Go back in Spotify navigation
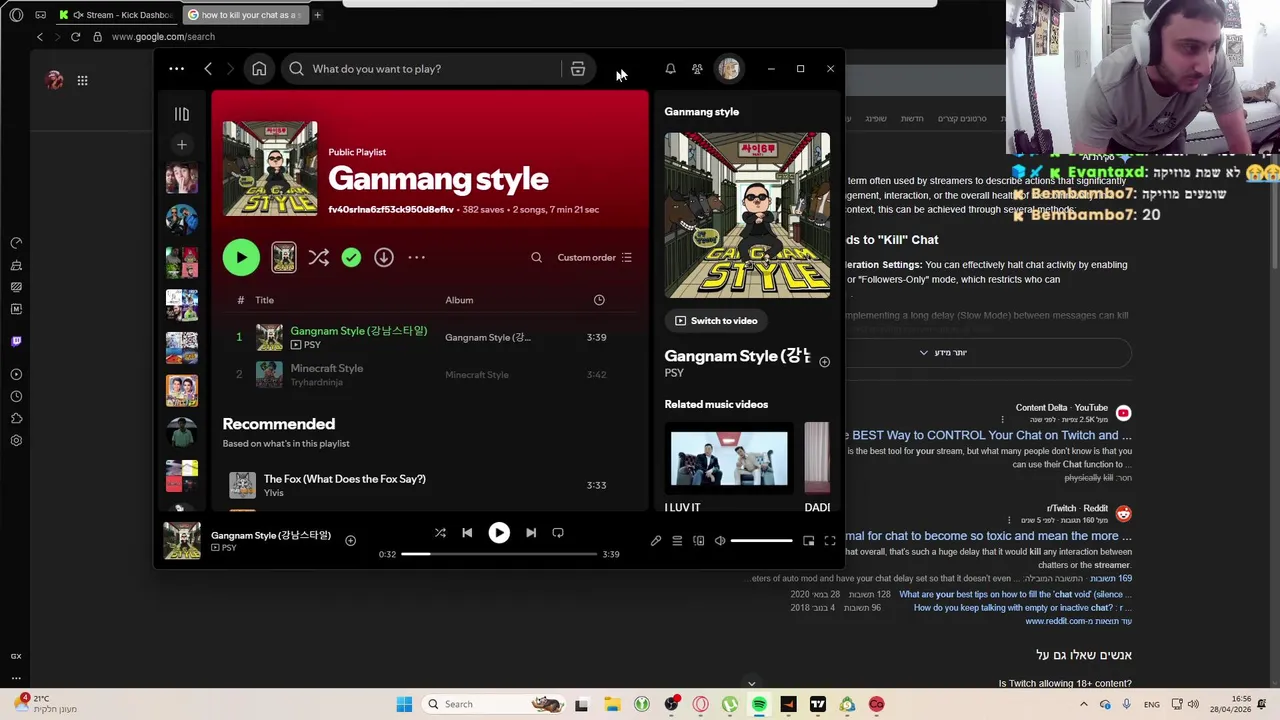 [x=208, y=69]
